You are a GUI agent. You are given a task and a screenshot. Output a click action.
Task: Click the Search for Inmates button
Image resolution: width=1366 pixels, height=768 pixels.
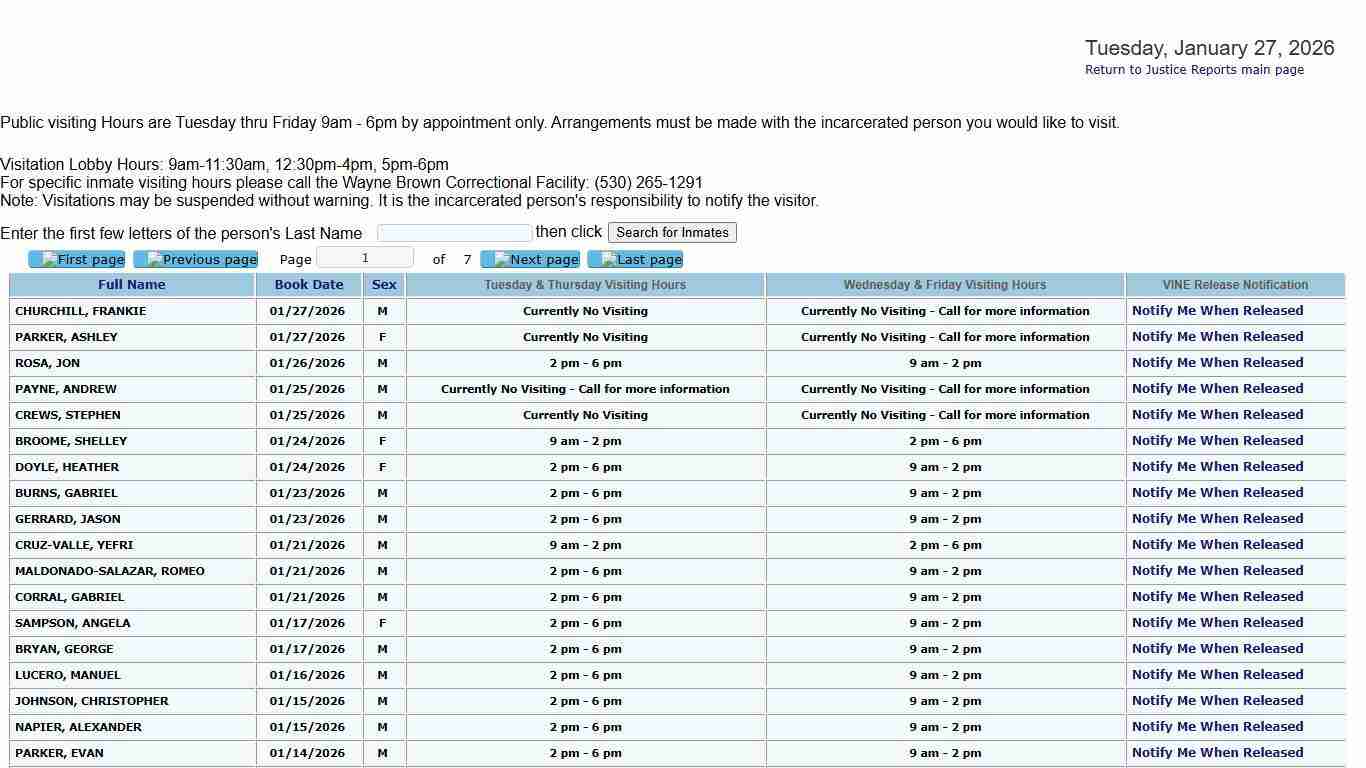(672, 233)
